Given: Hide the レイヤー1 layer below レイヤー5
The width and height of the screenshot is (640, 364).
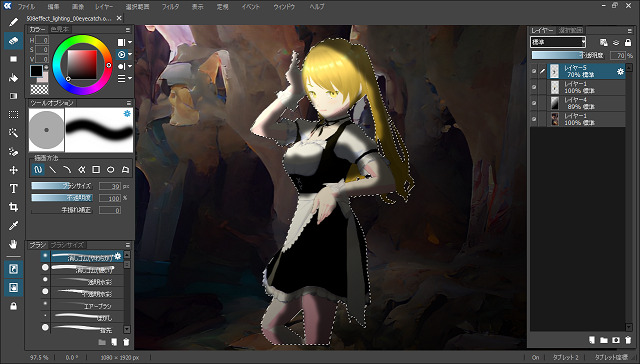Looking at the screenshot, I should tap(534, 87).
